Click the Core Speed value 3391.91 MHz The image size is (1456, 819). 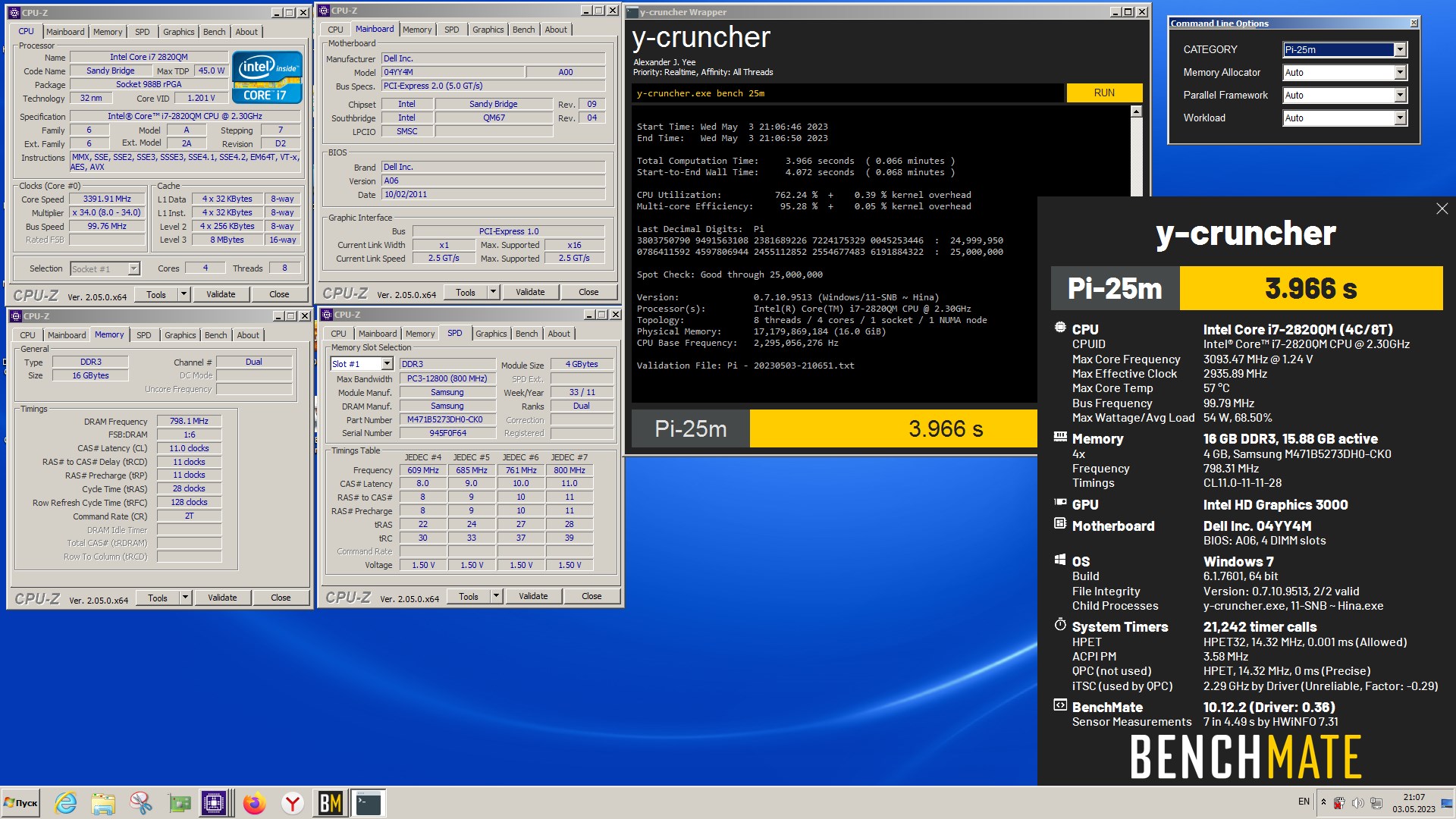coord(107,199)
